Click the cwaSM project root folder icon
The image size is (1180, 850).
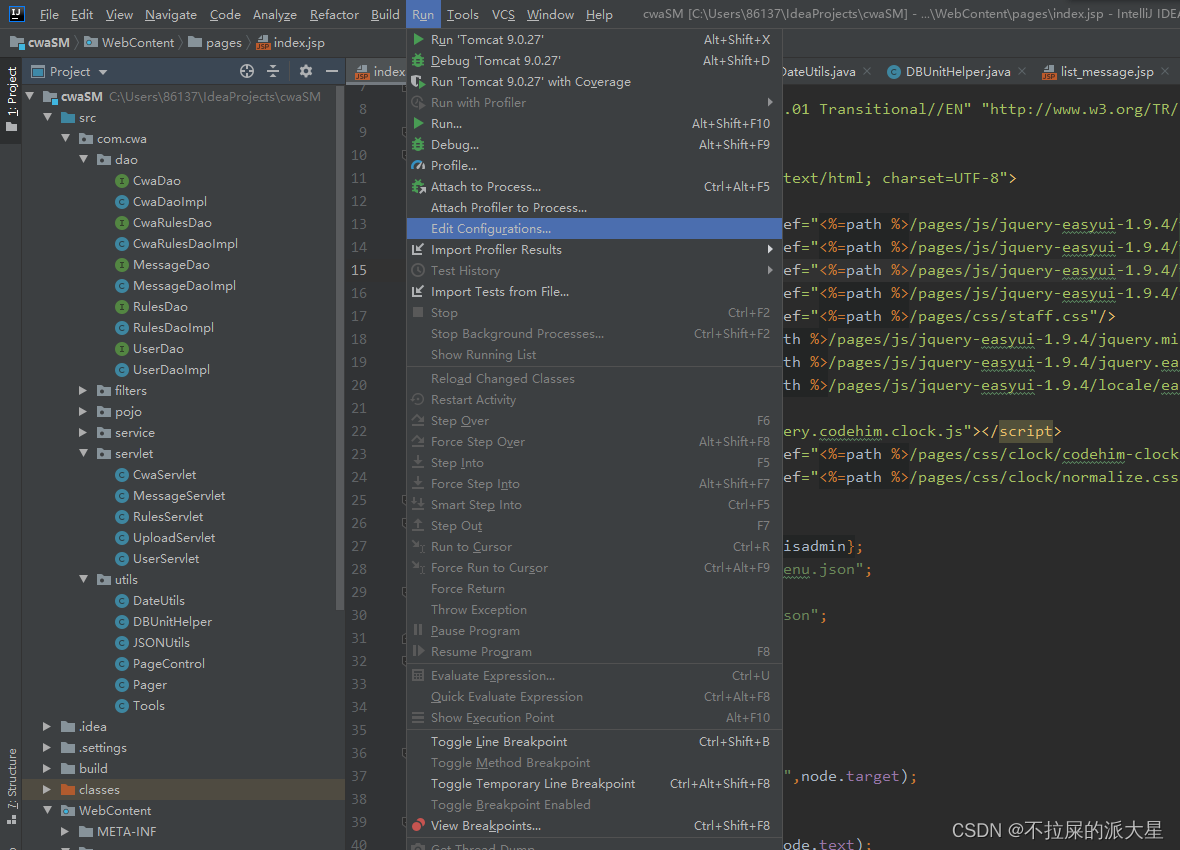click(x=50, y=96)
